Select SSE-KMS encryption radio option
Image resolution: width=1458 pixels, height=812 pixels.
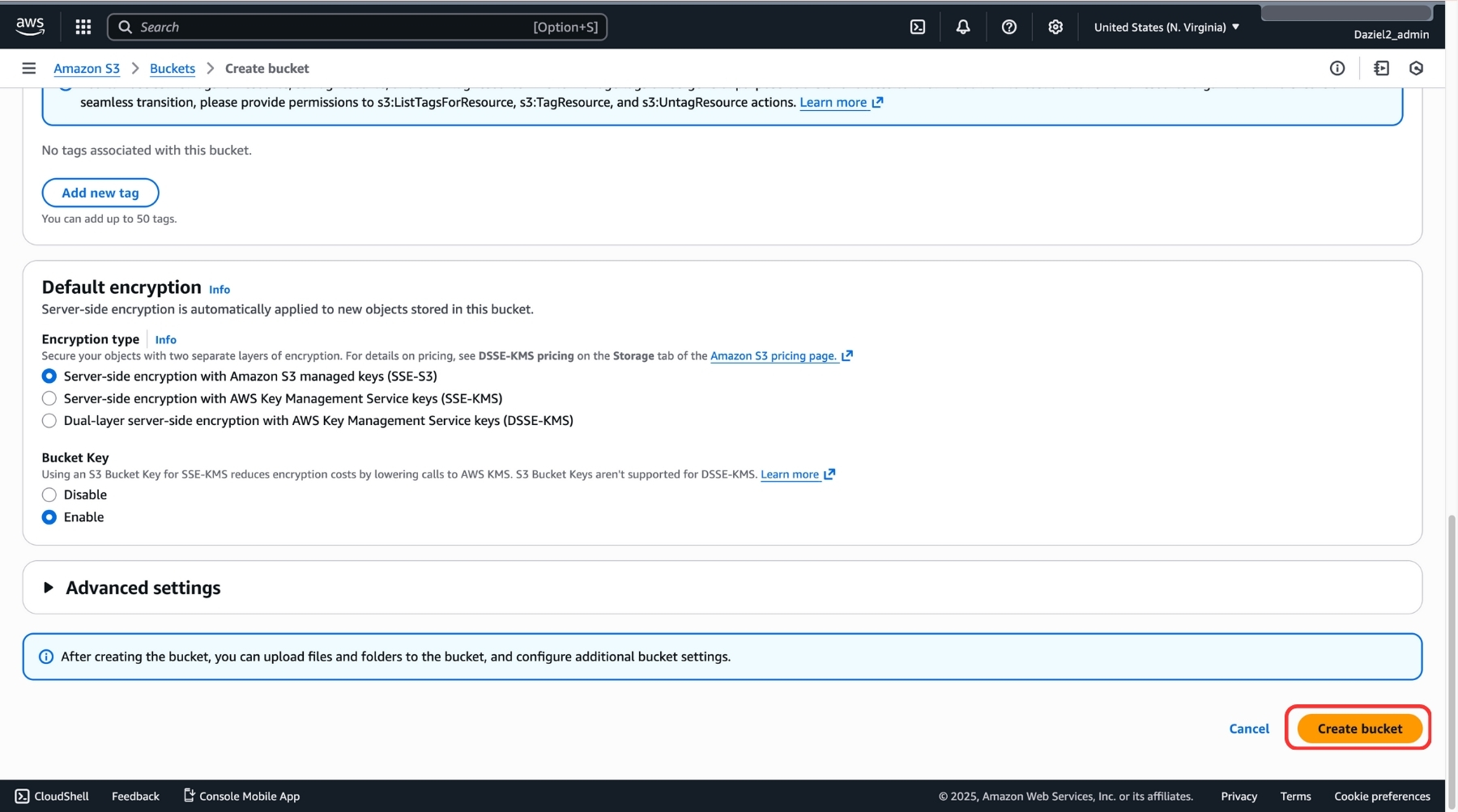point(49,398)
